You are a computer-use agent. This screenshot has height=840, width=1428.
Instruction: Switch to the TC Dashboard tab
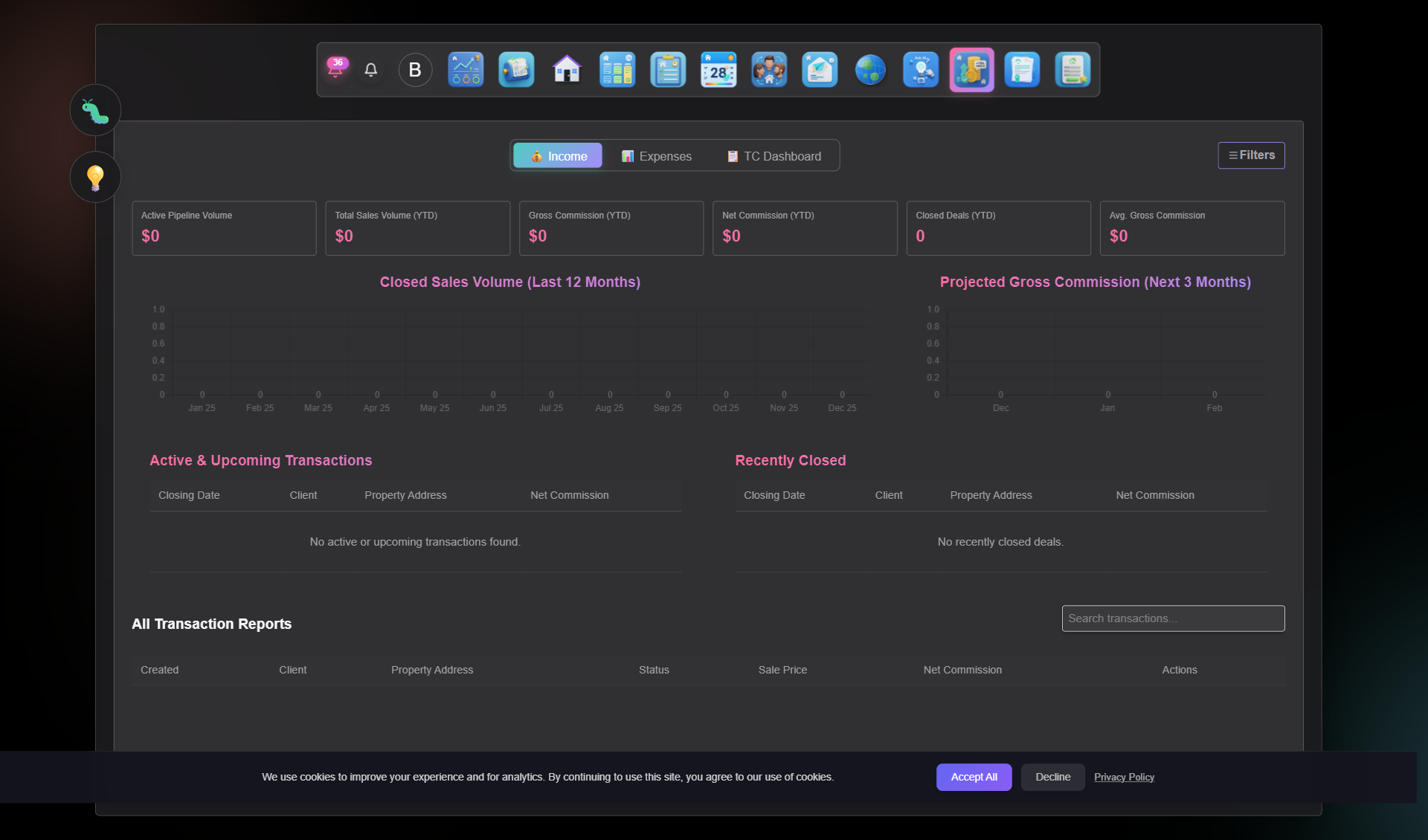point(773,156)
